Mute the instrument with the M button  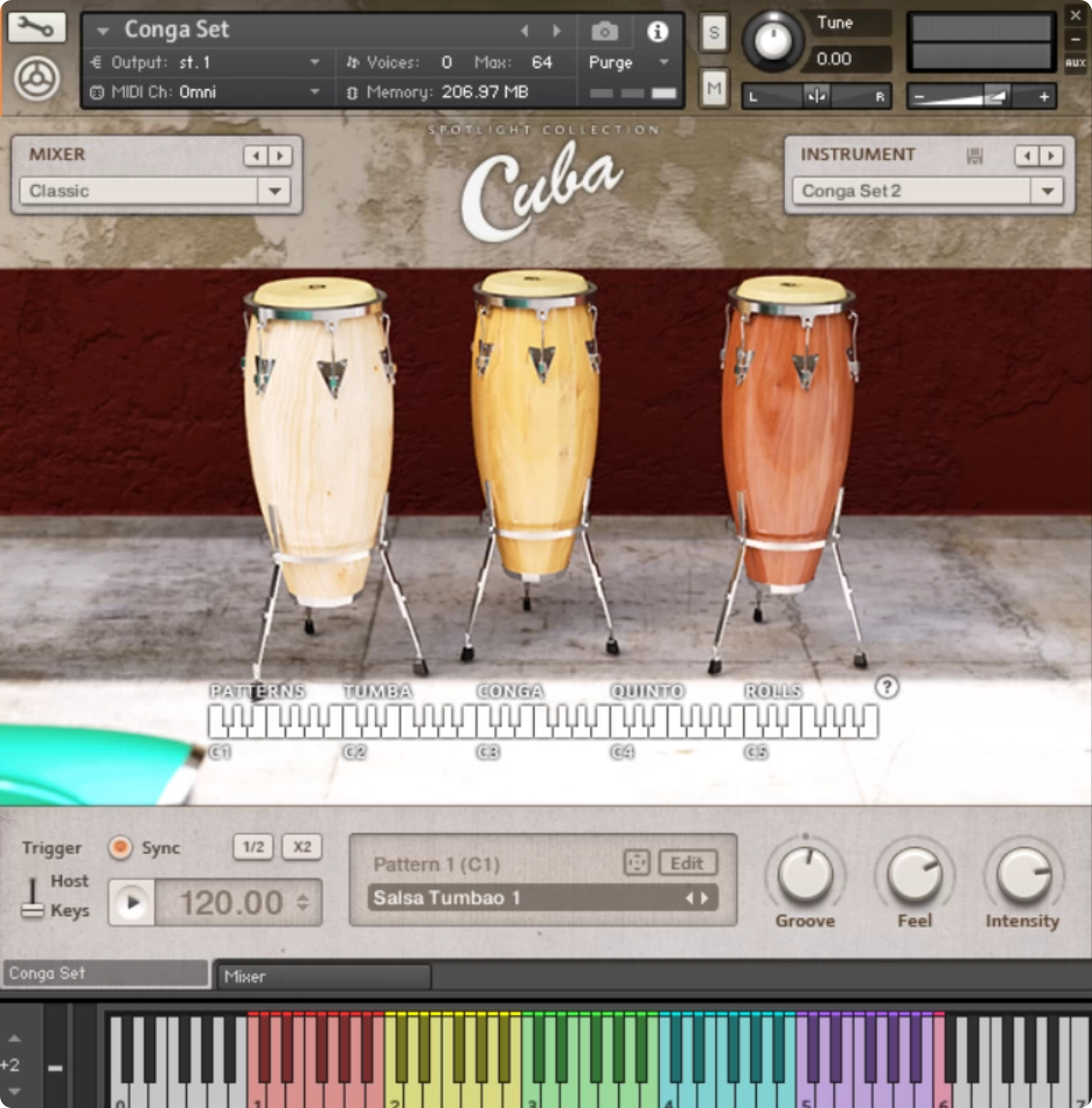(x=714, y=88)
